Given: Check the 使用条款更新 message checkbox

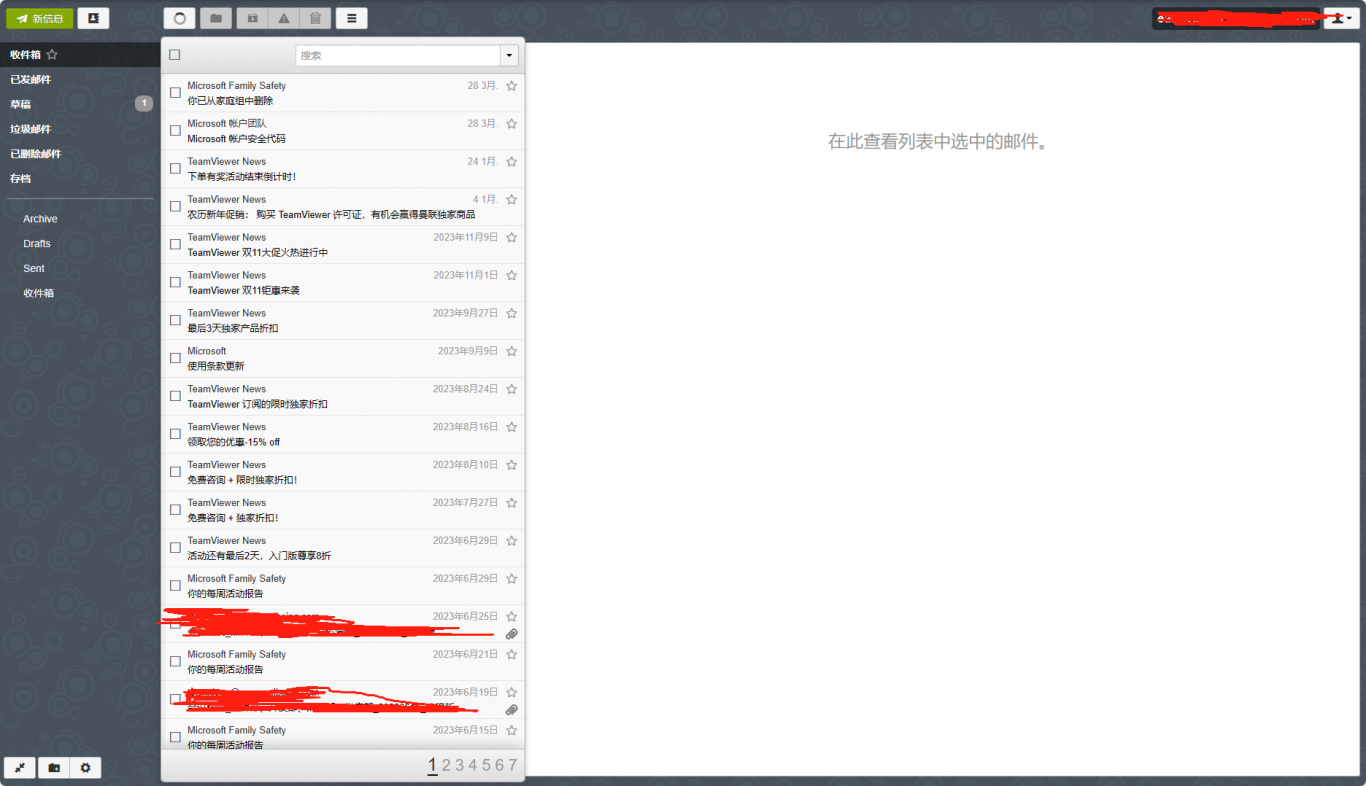Looking at the screenshot, I should [175, 358].
